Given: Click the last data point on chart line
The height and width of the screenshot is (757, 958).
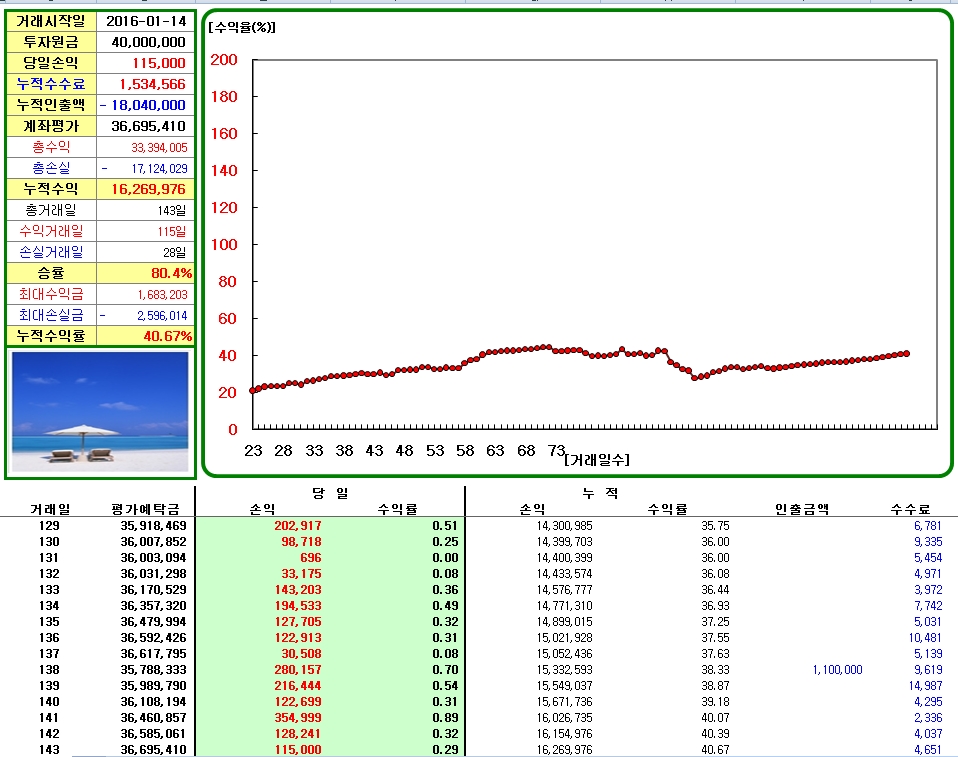Looking at the screenshot, I should pyautogui.click(x=906, y=353).
